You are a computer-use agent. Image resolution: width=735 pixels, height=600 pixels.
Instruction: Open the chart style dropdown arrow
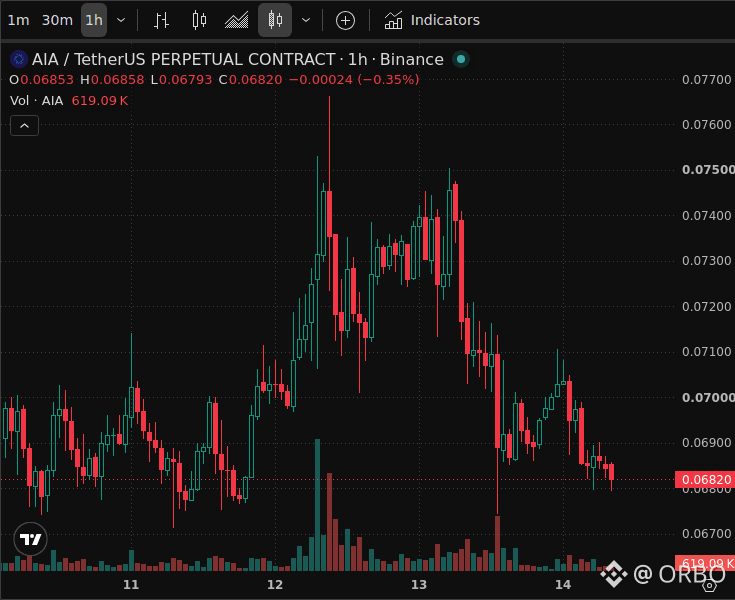pyautogui.click(x=306, y=20)
